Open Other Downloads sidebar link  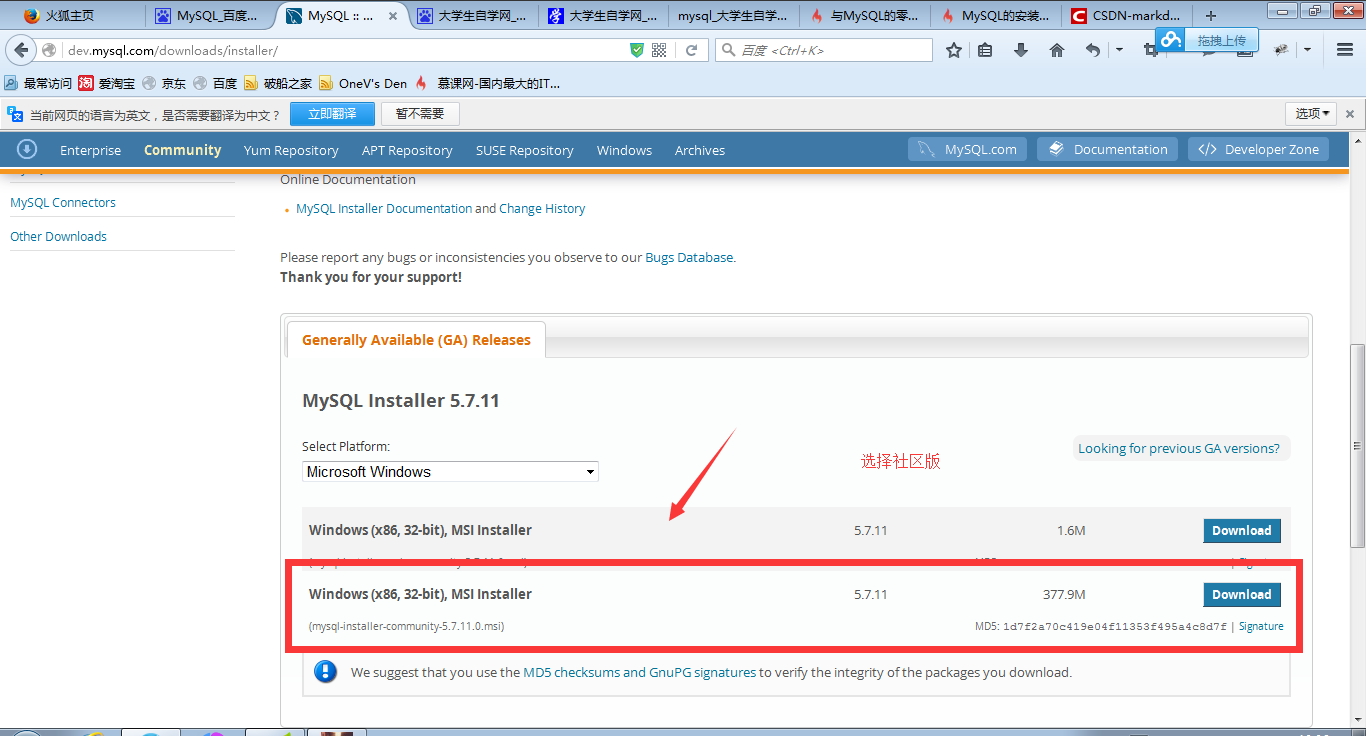[58, 236]
